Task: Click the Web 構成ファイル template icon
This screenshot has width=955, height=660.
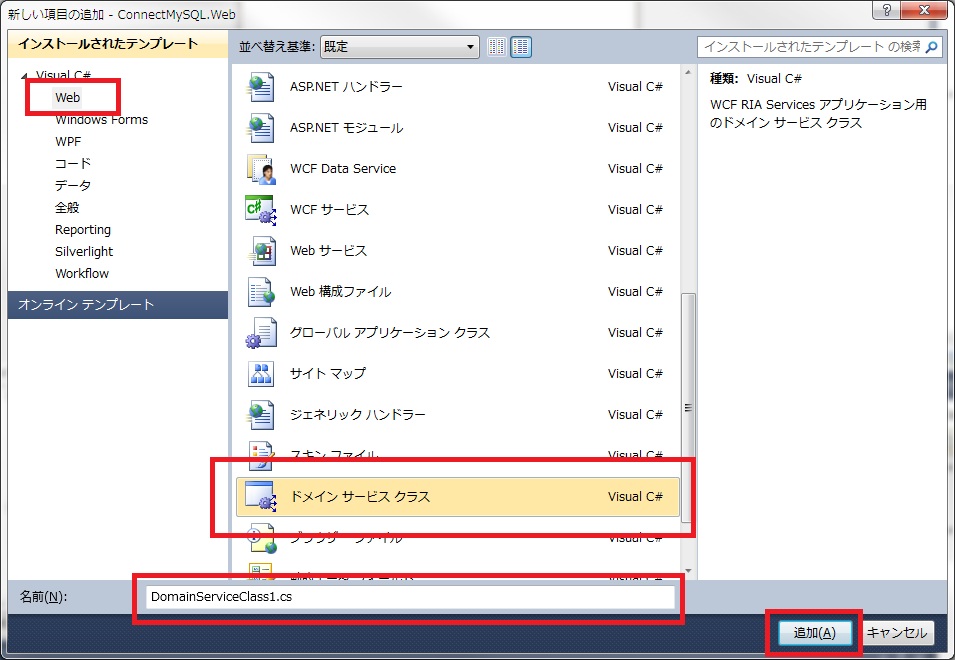Action: pos(261,292)
